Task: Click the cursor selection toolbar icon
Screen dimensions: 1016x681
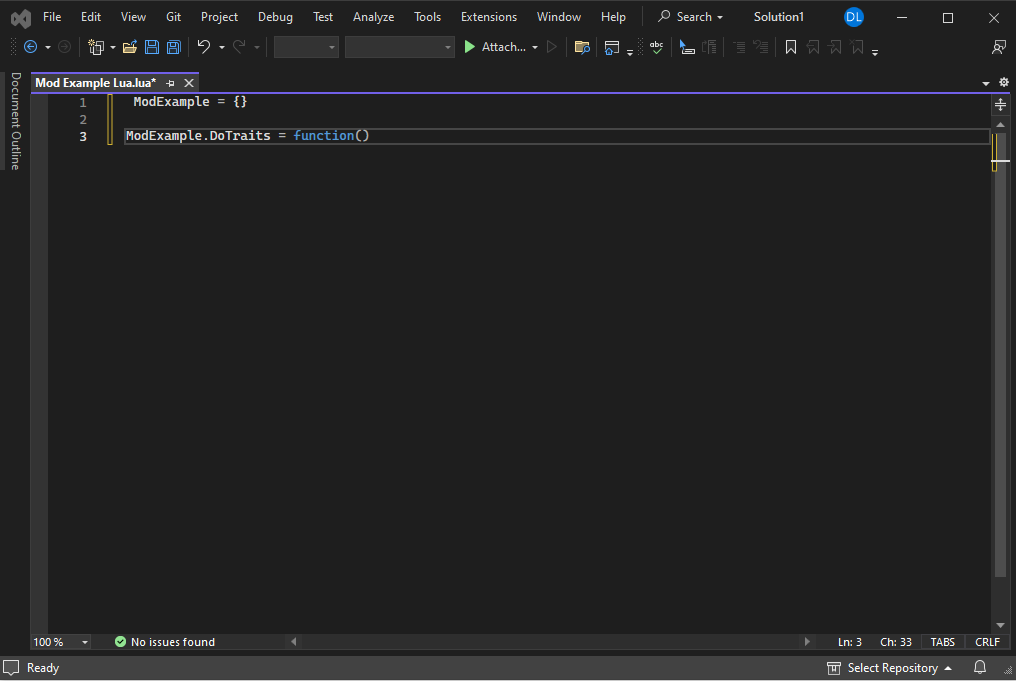Action: click(687, 47)
